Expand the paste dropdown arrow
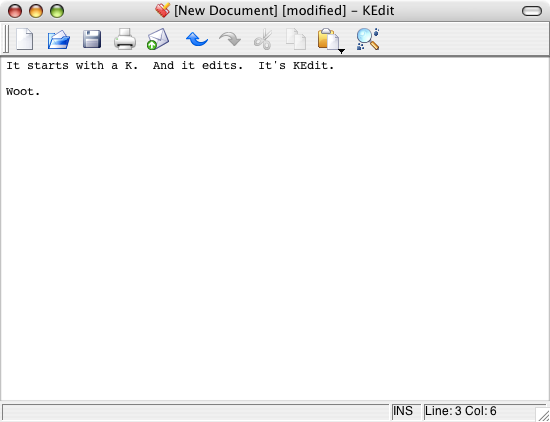The width and height of the screenshot is (550, 422). click(x=342, y=52)
